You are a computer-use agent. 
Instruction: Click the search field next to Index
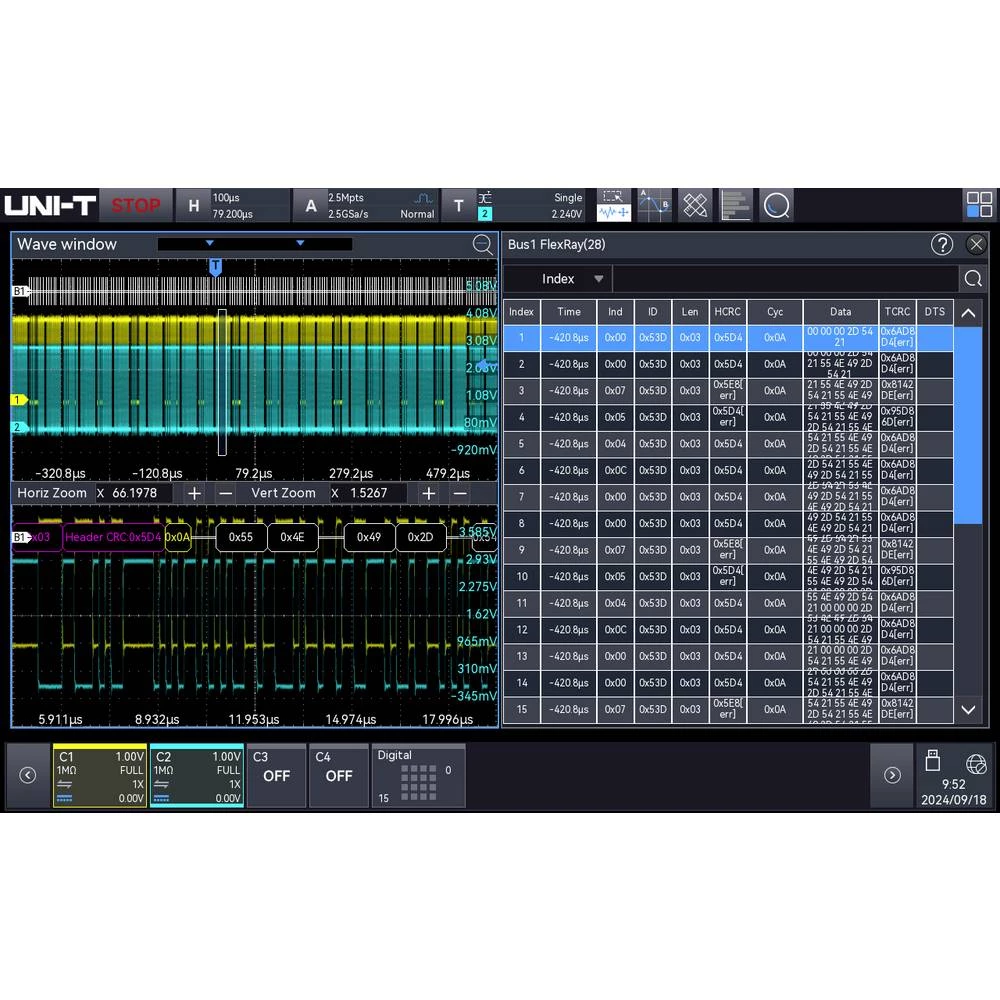[785, 279]
